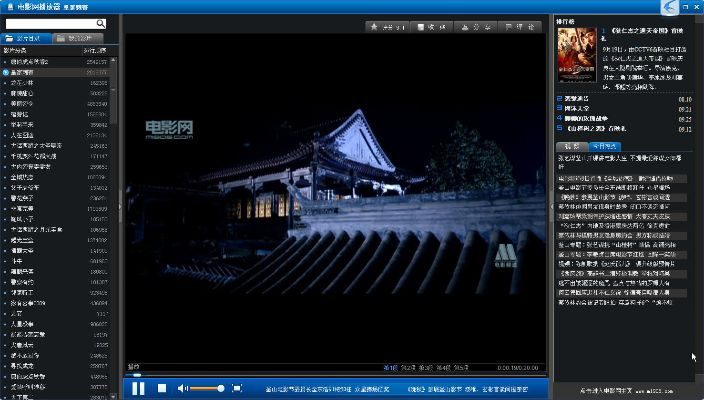Viewport: 704px width, 400px height.
Task: Click the fullscreen icon beside volume slider
Action: tap(237, 388)
